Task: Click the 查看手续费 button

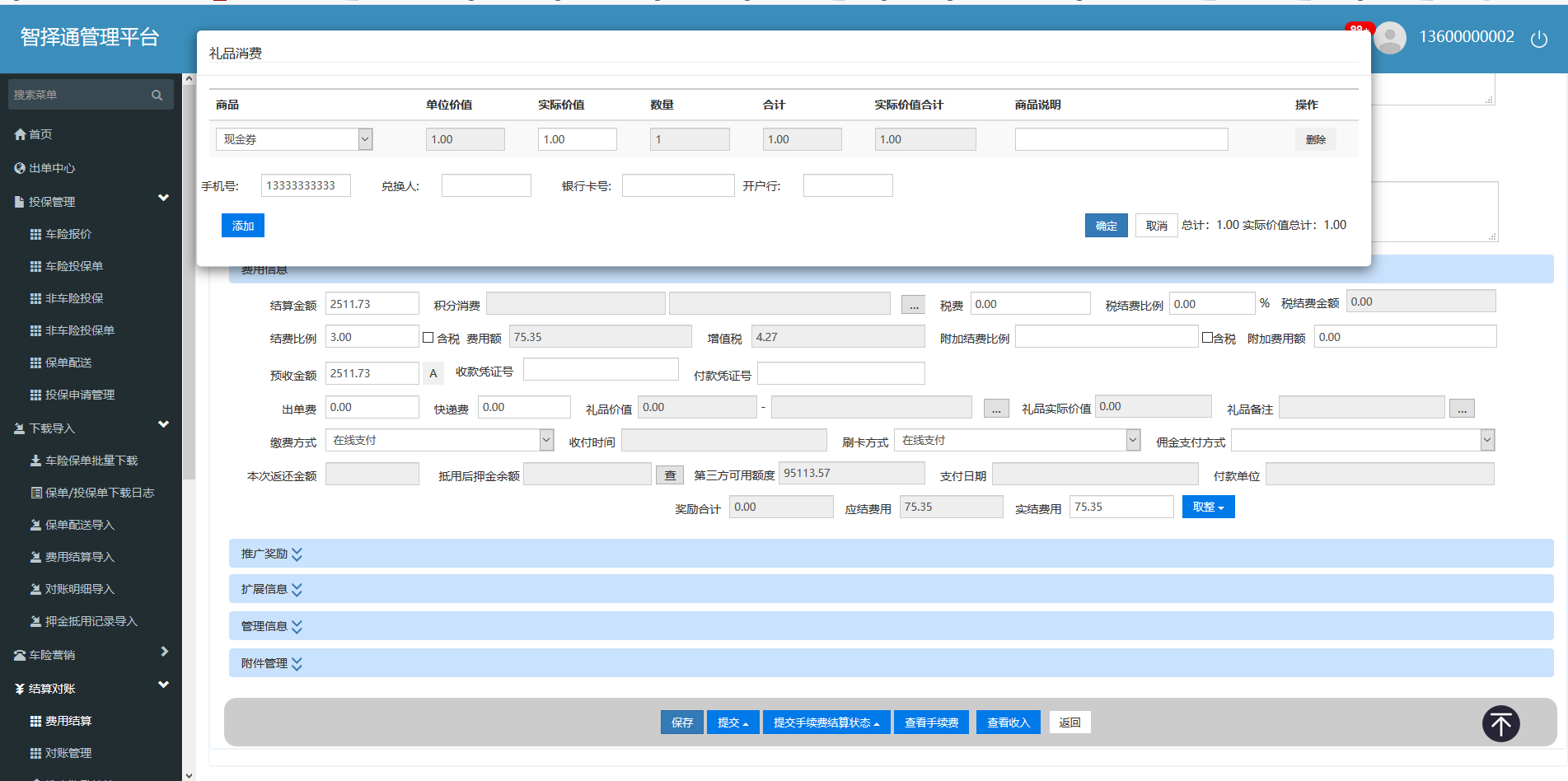Action: point(932,723)
